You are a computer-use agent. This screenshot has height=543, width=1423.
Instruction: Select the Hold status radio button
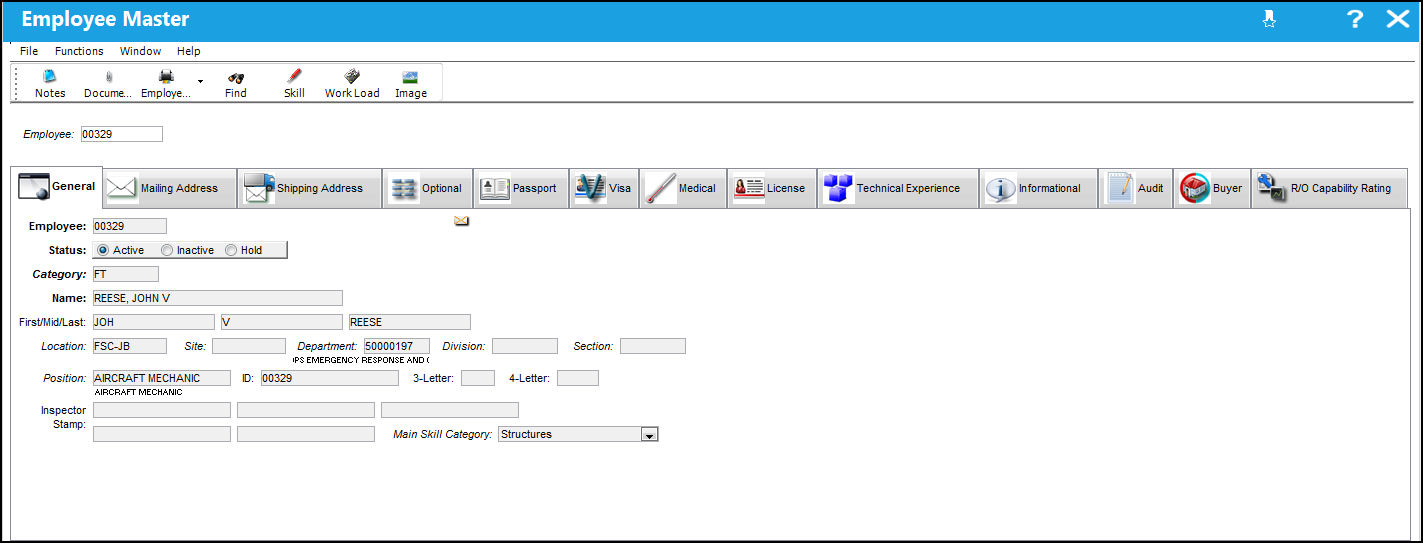point(231,250)
